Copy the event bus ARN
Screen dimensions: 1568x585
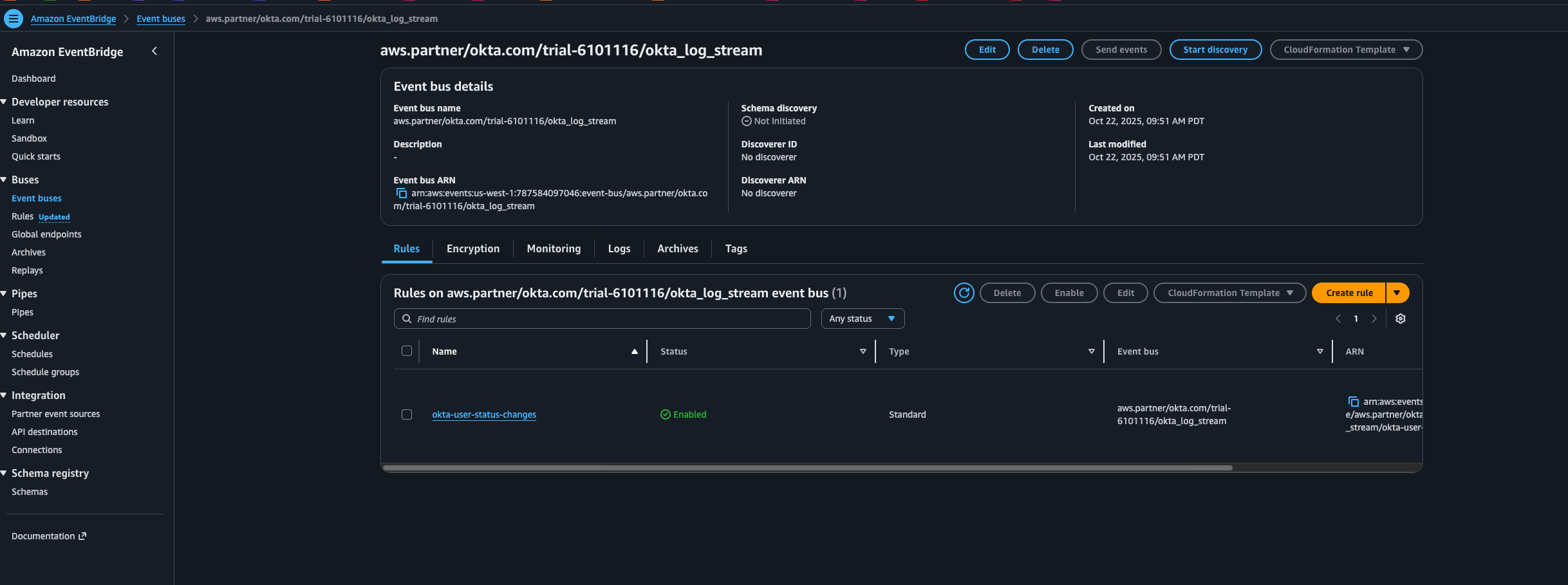(x=401, y=193)
